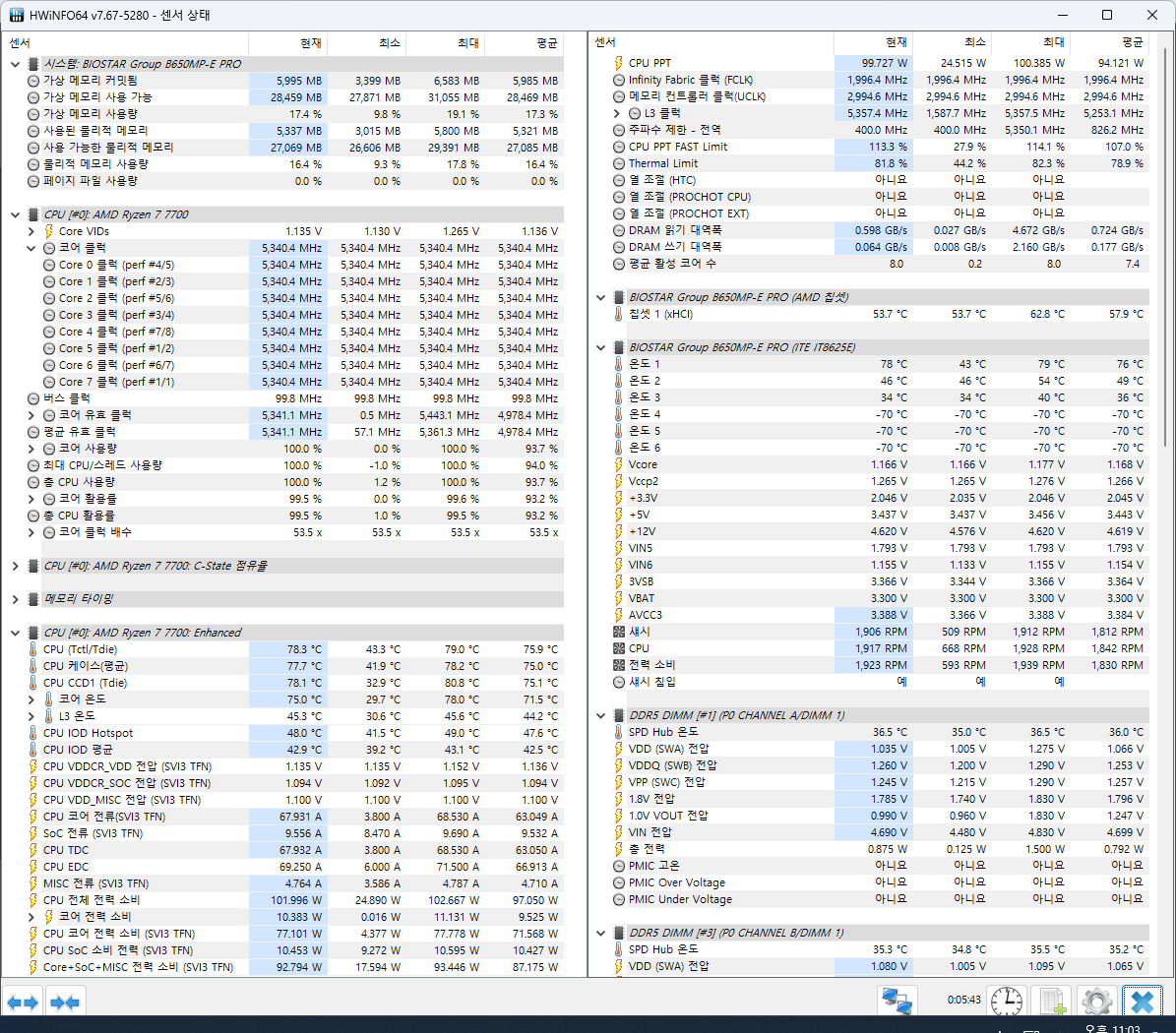Click the shrink-window arrows toolbar icon

(x=65, y=1003)
